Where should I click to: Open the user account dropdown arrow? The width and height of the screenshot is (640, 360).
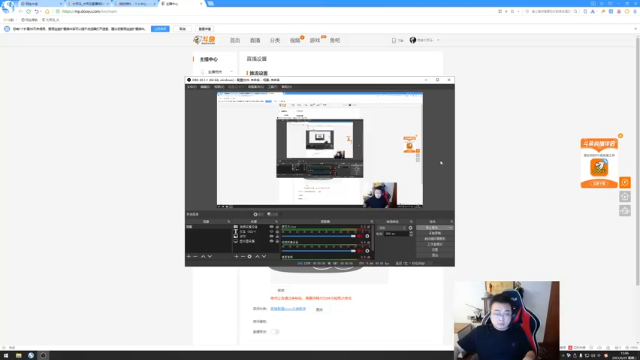[x=438, y=40]
